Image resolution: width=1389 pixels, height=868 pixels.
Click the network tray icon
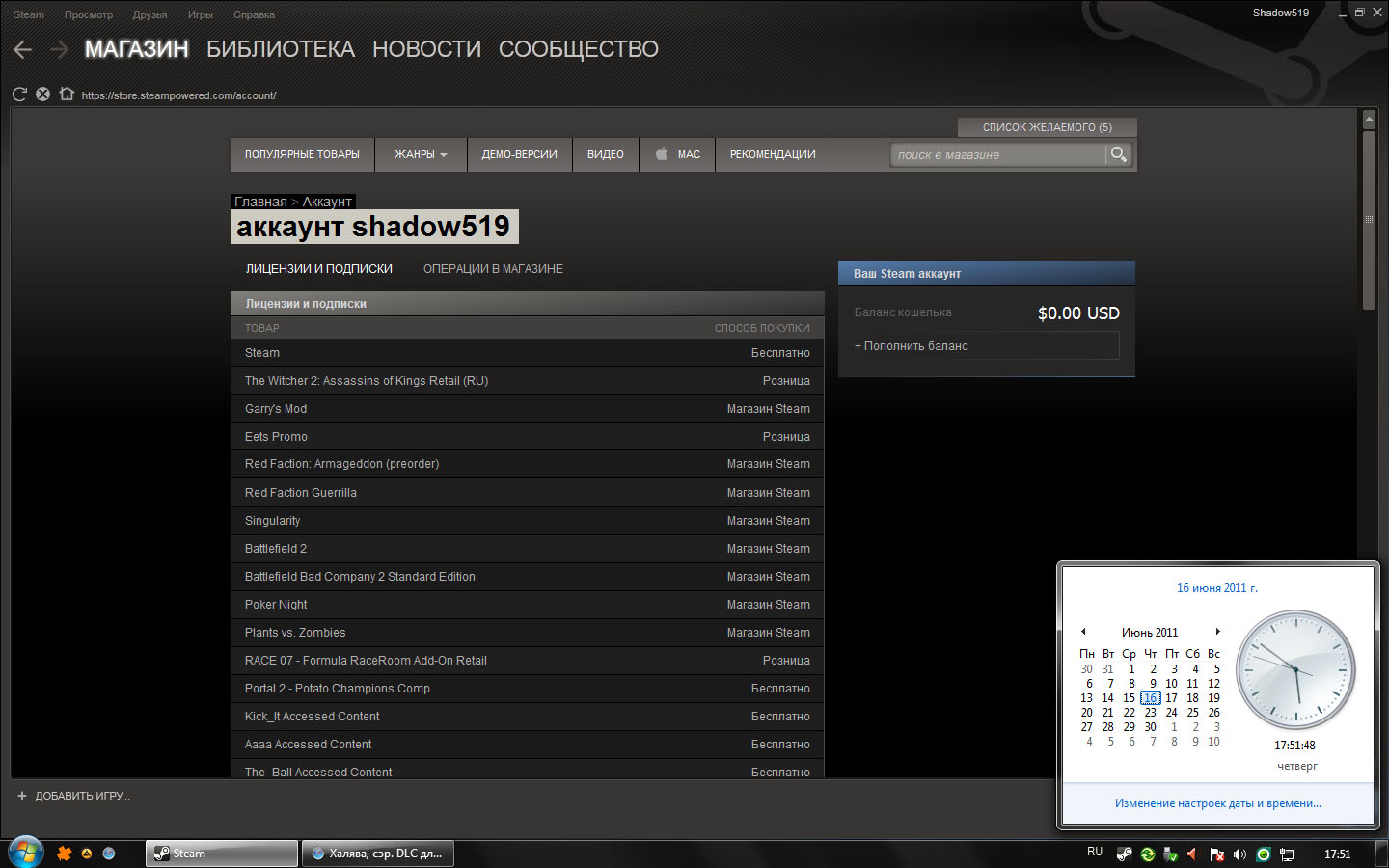pos(1286,854)
